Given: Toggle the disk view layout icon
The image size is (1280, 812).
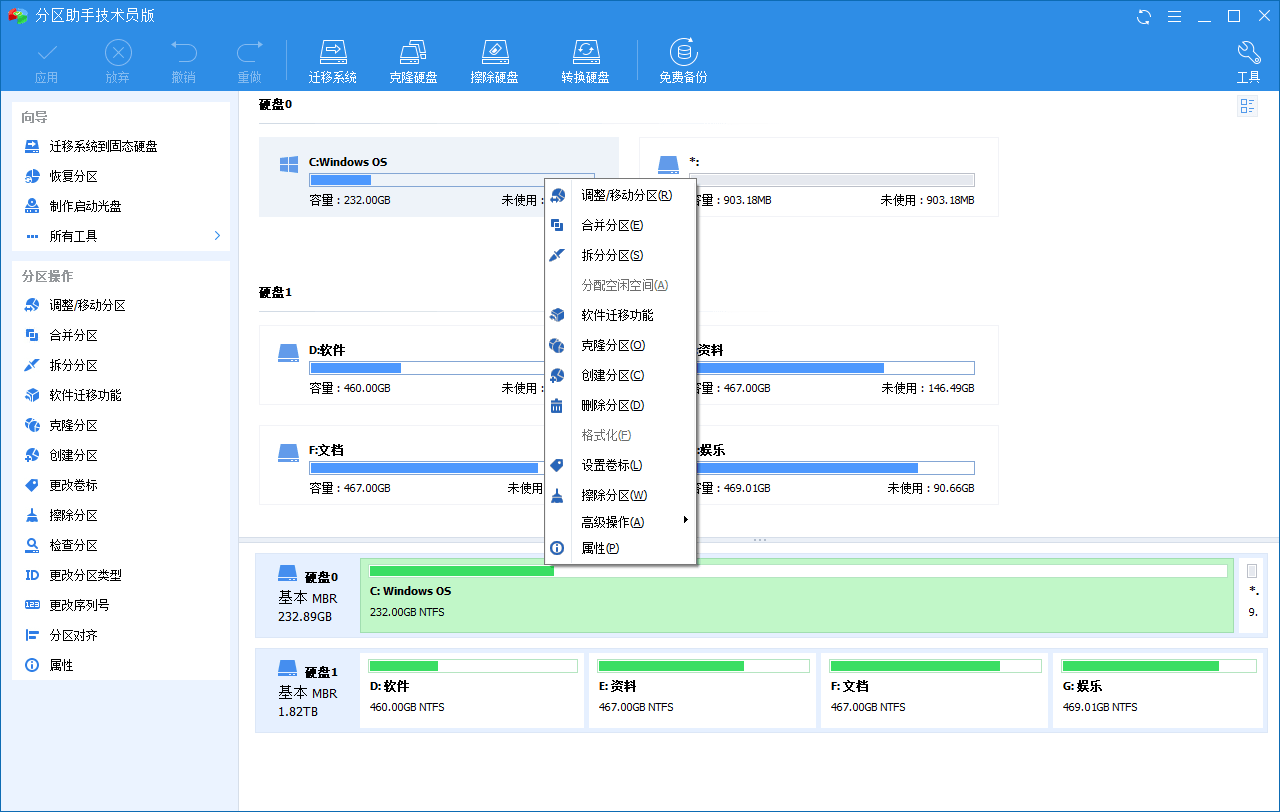Looking at the screenshot, I should click(1247, 107).
